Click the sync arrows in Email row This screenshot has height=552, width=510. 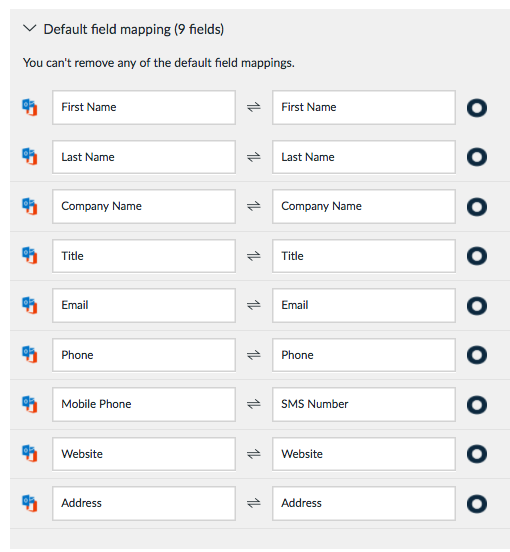pos(253,305)
